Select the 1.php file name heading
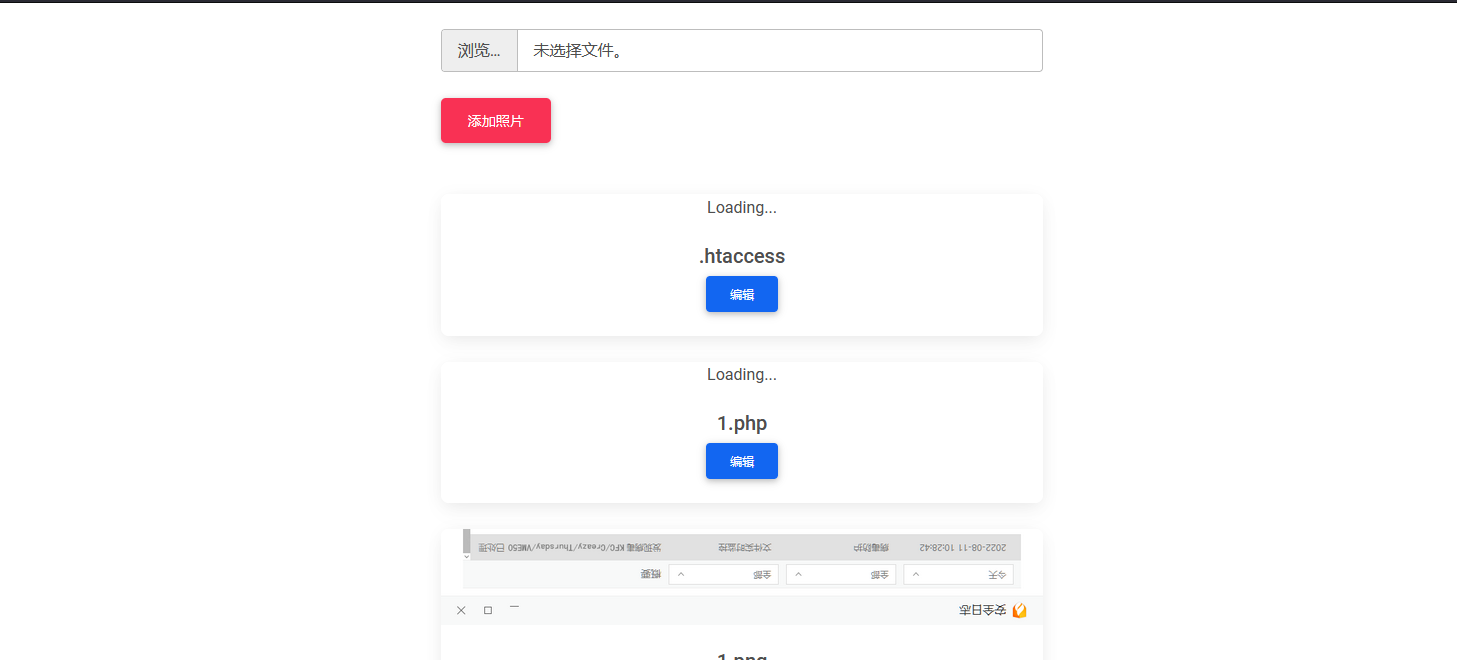Viewport: 1457px width, 660px height. 741,423
